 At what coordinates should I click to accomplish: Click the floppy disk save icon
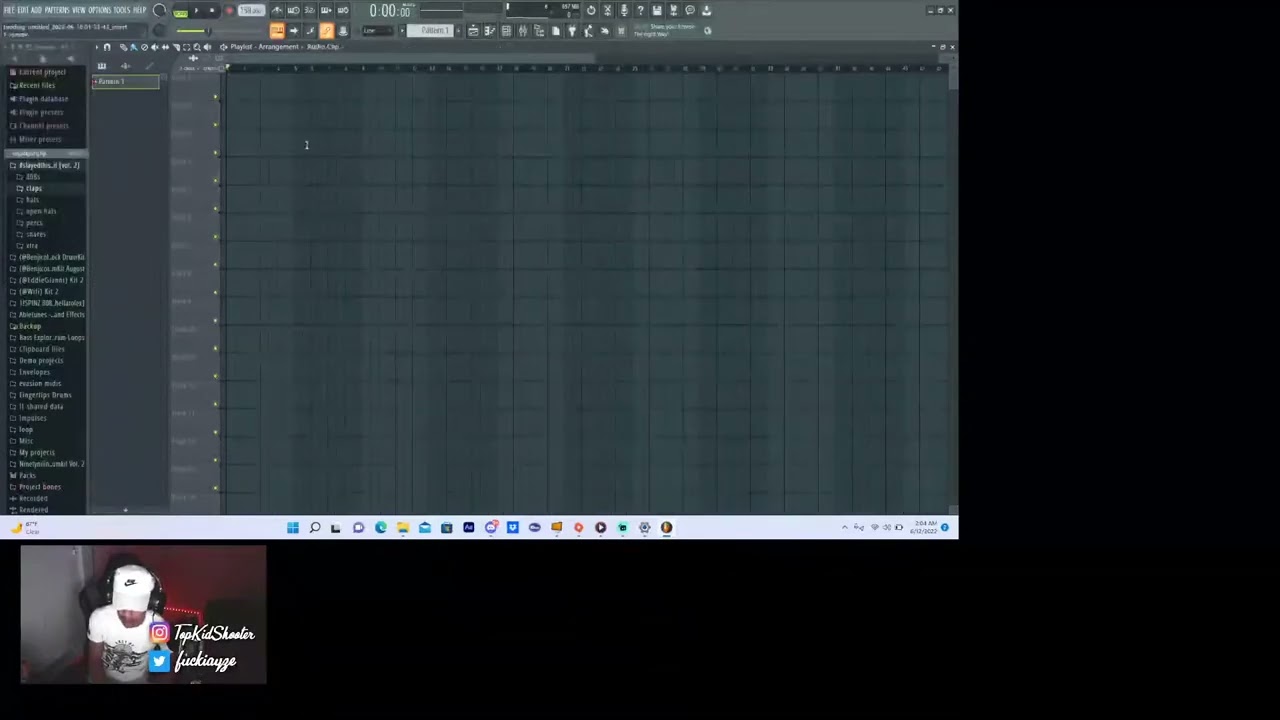pos(657,10)
